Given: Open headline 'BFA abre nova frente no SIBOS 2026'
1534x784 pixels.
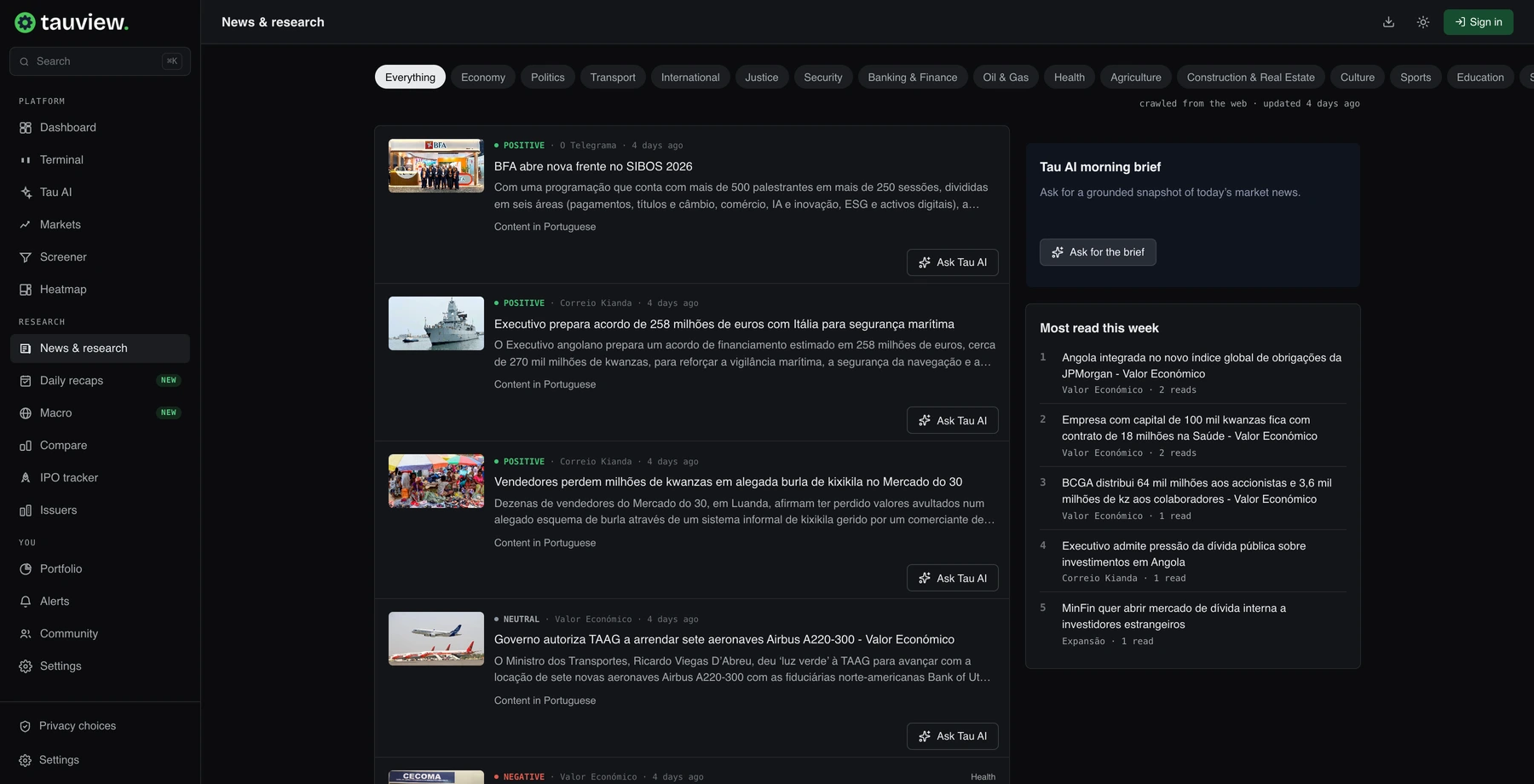Looking at the screenshot, I should 593,167.
